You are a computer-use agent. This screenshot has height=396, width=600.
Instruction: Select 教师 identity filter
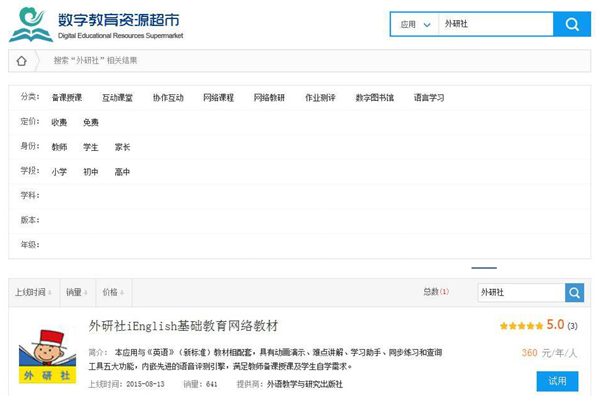(59, 147)
